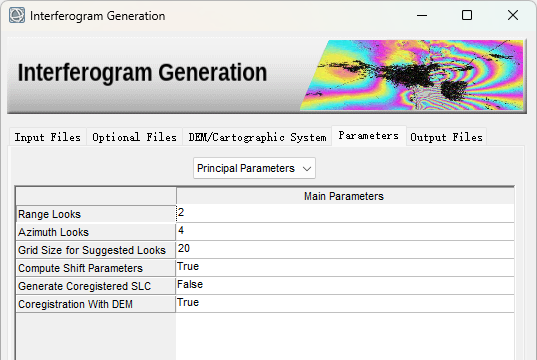Select the Azimuth Looks row label

pyautogui.click(x=96, y=232)
